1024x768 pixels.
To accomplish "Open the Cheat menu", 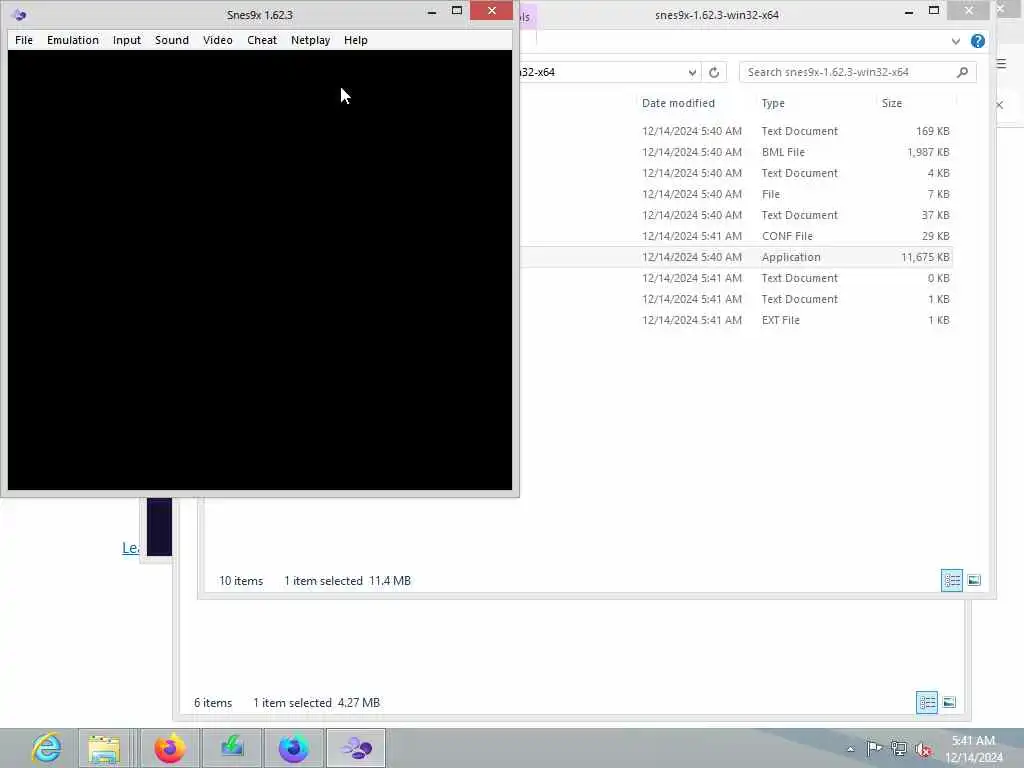I will coord(262,40).
